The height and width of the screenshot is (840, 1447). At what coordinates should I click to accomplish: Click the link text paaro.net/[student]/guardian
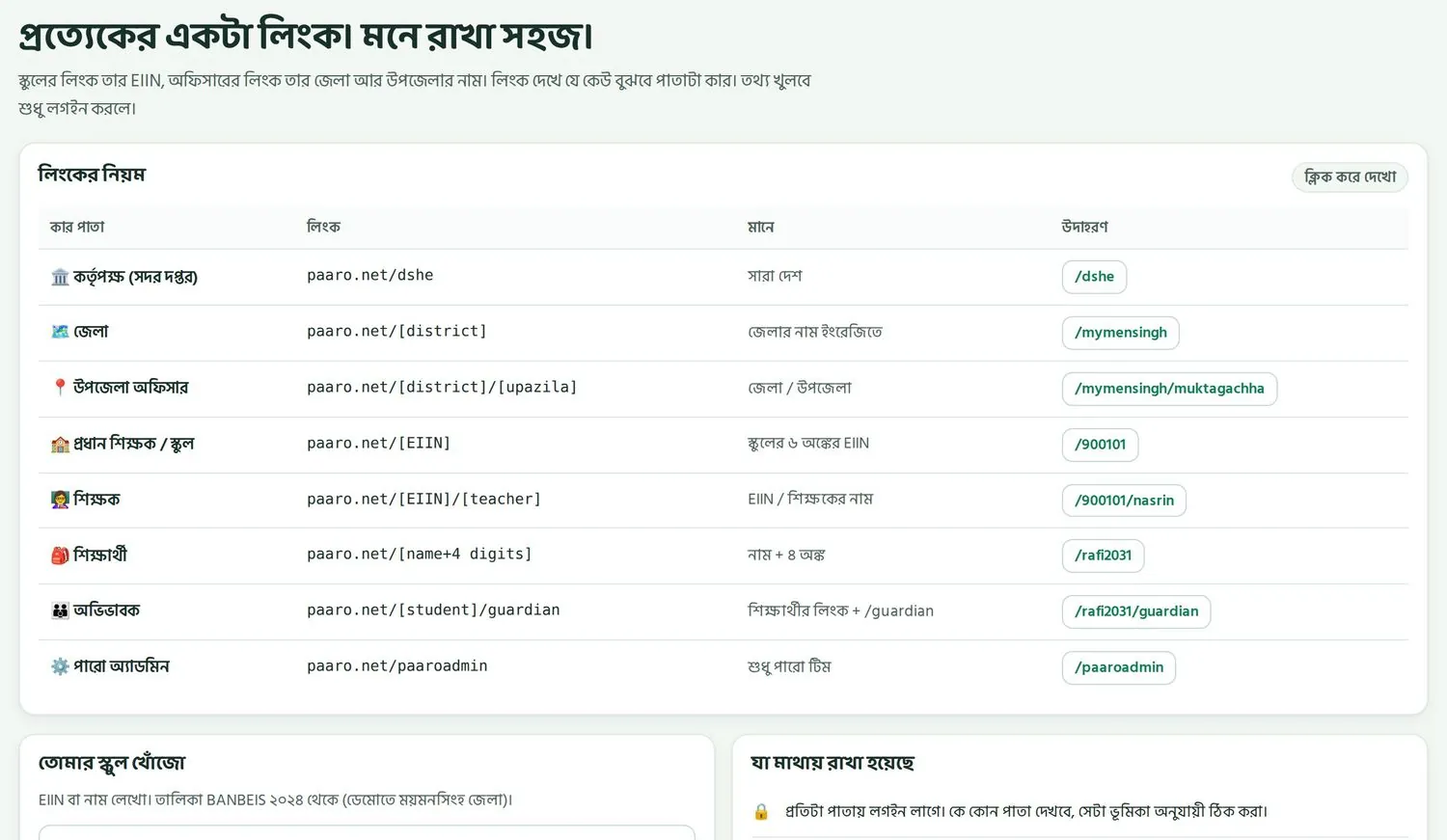pyautogui.click(x=433, y=610)
